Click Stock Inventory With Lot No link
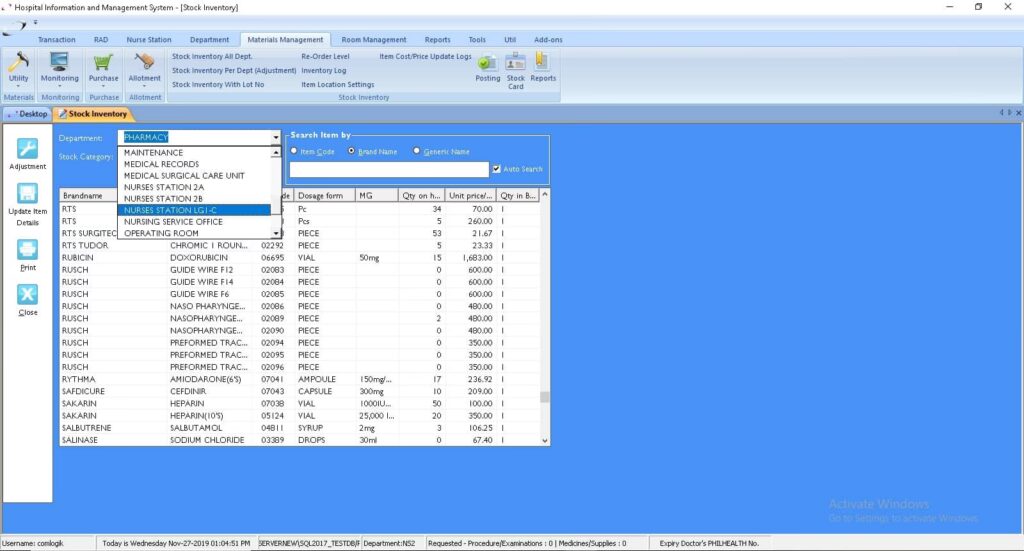 point(218,85)
